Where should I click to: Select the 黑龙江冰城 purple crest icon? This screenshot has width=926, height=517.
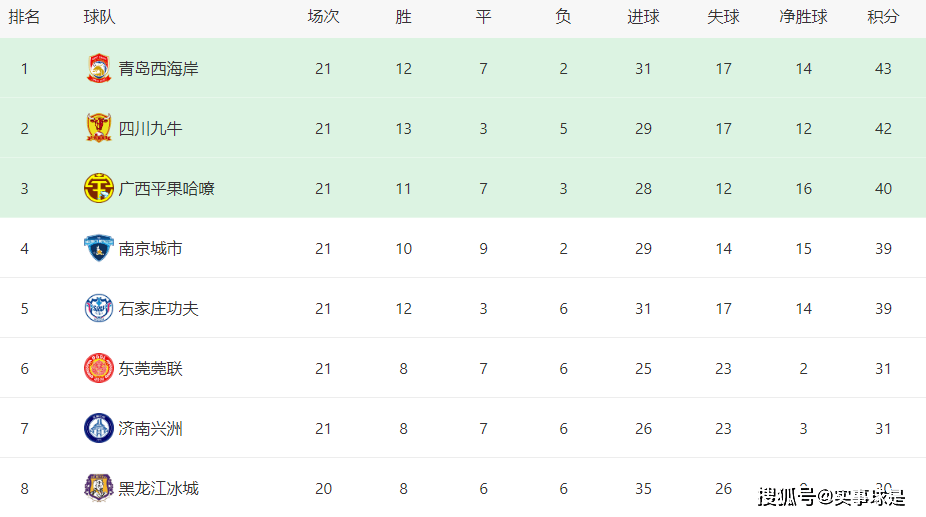[99, 488]
